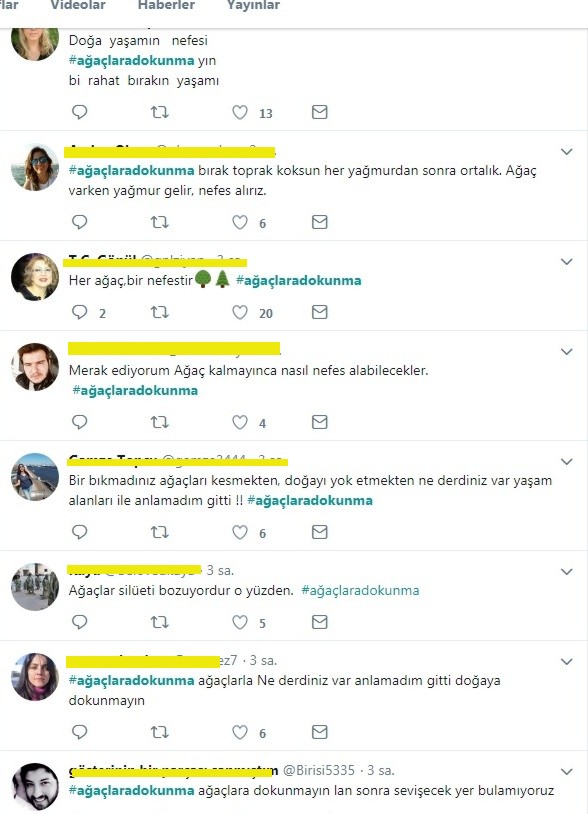The image size is (588, 814).
Task: Open #ağaçlaradokunma hashtag in "Her ağaç" tweet
Action: tap(298, 280)
